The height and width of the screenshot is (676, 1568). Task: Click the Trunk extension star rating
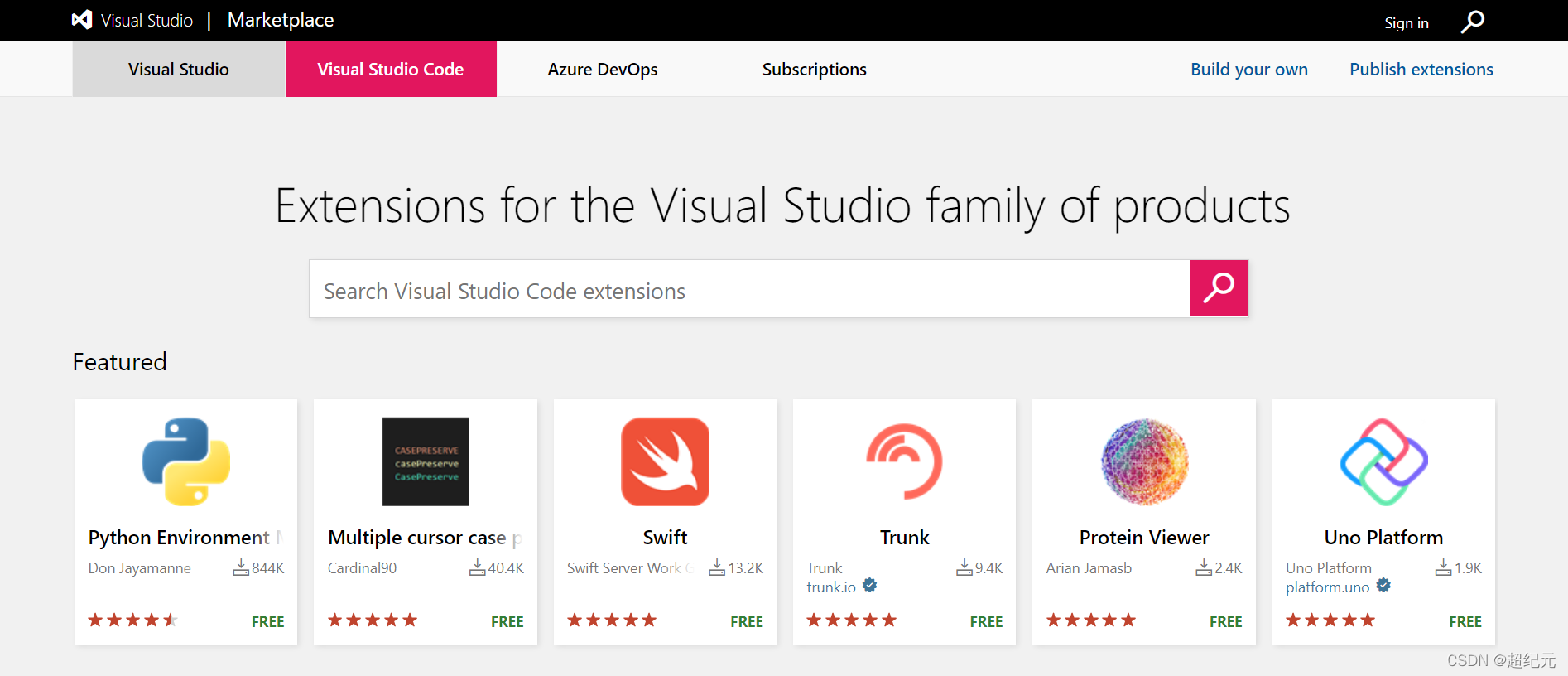click(x=851, y=620)
